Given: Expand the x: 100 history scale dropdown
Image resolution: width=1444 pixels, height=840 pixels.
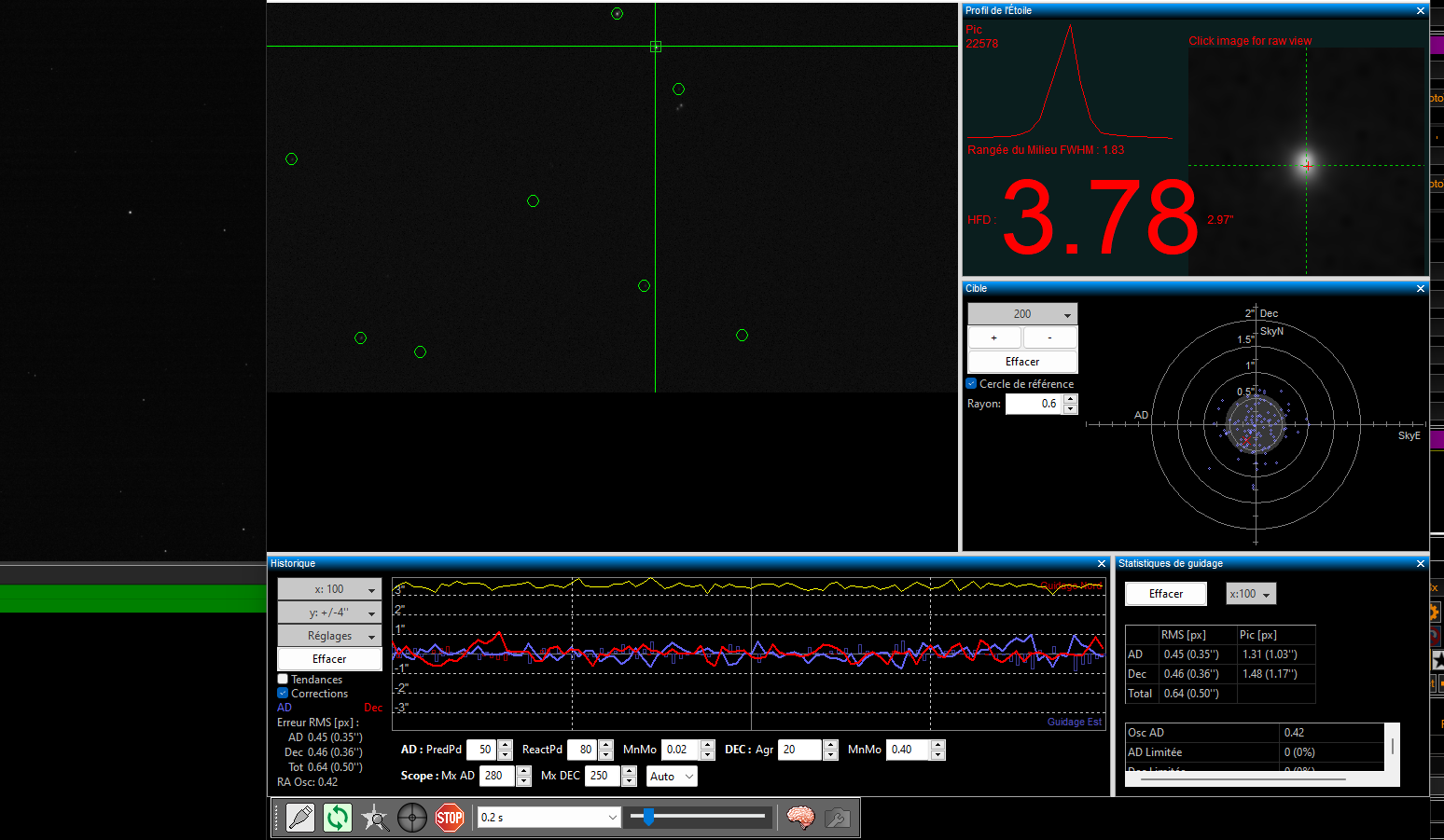Looking at the screenshot, I should (x=329, y=589).
